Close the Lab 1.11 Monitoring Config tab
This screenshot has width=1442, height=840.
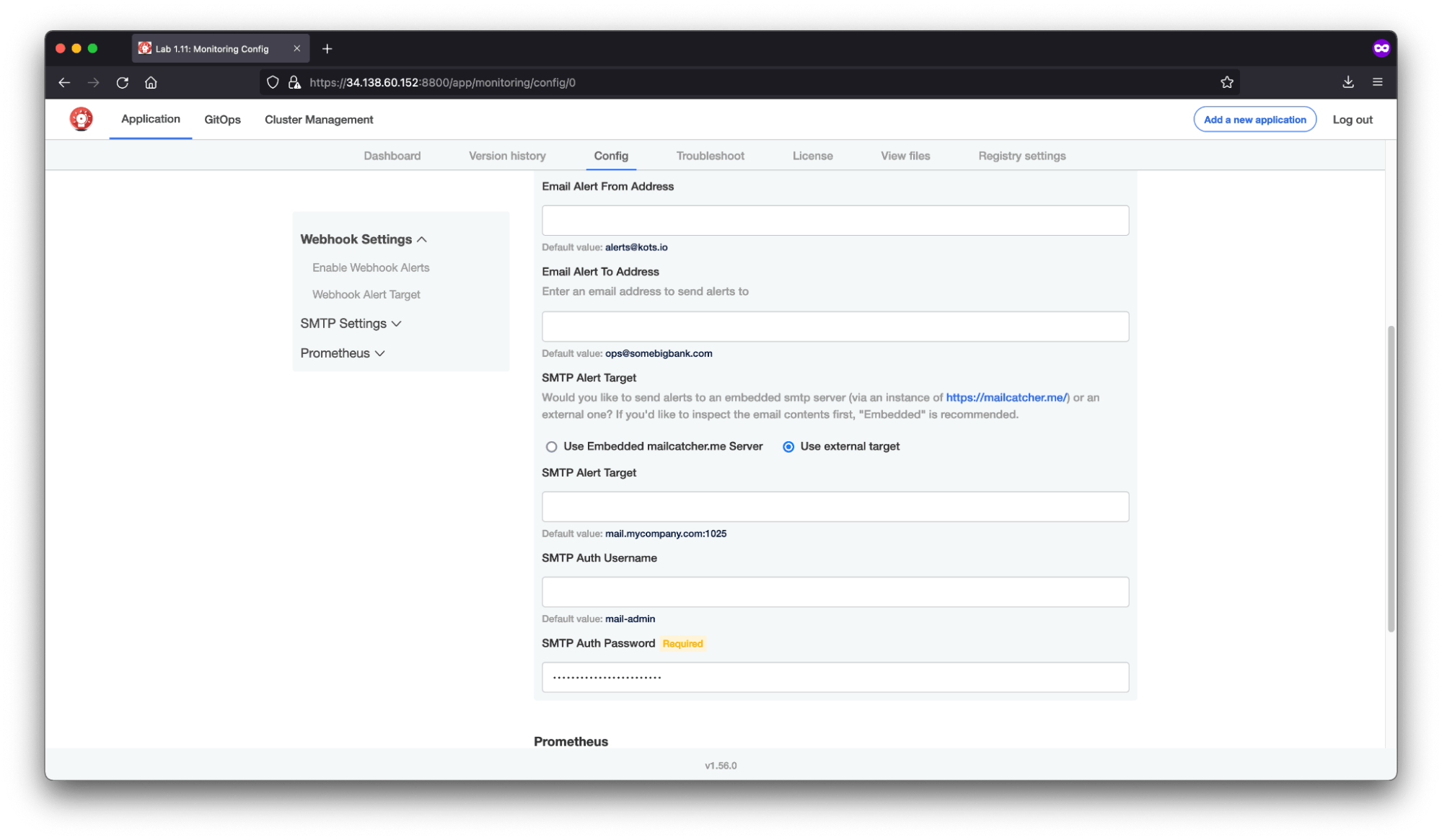pos(296,48)
